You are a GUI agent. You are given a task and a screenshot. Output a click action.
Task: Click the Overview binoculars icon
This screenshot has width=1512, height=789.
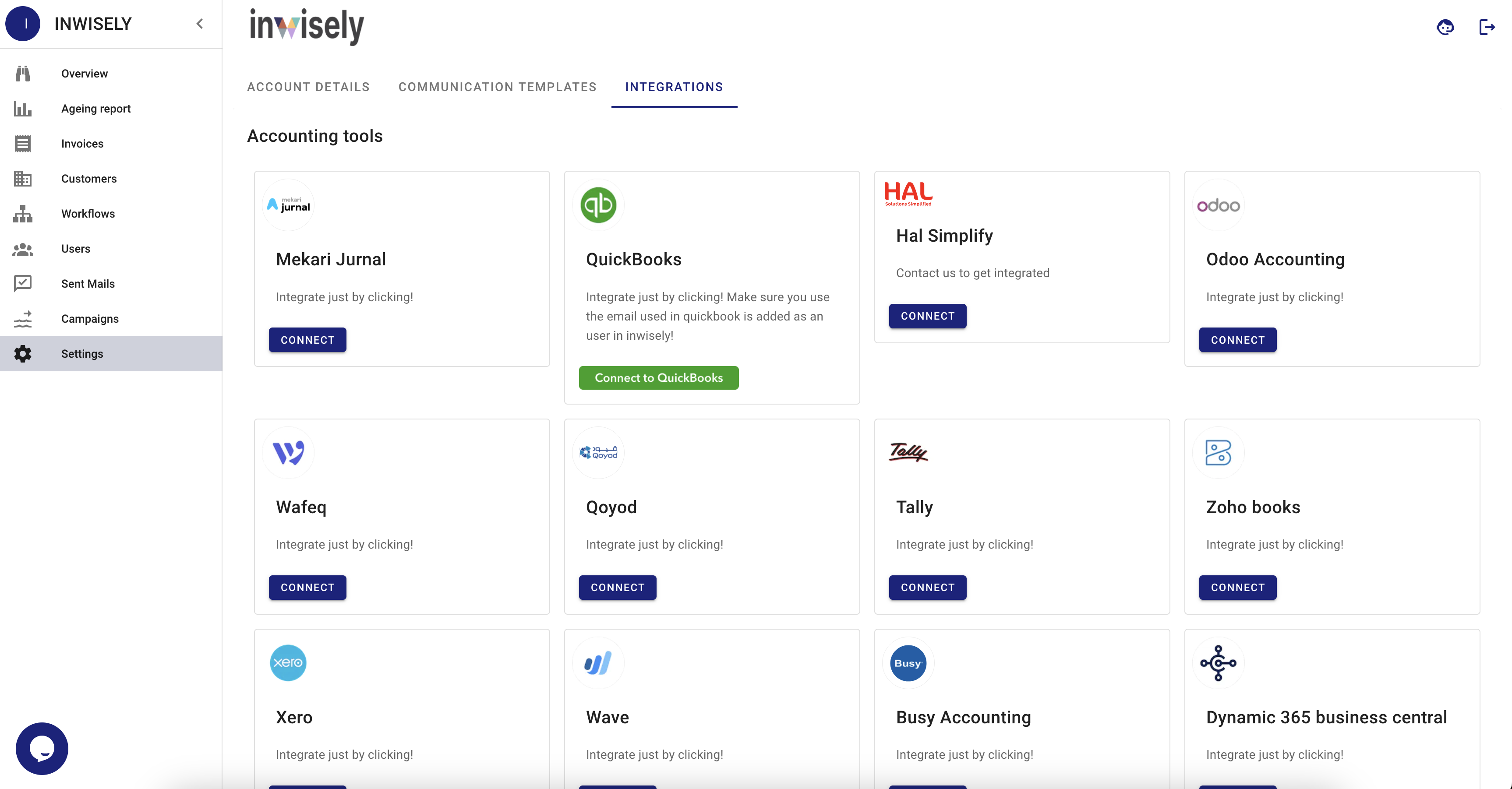point(22,73)
